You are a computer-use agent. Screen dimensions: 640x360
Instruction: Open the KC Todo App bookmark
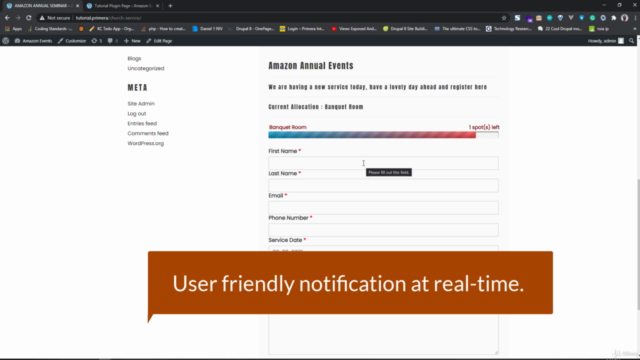(111, 29)
